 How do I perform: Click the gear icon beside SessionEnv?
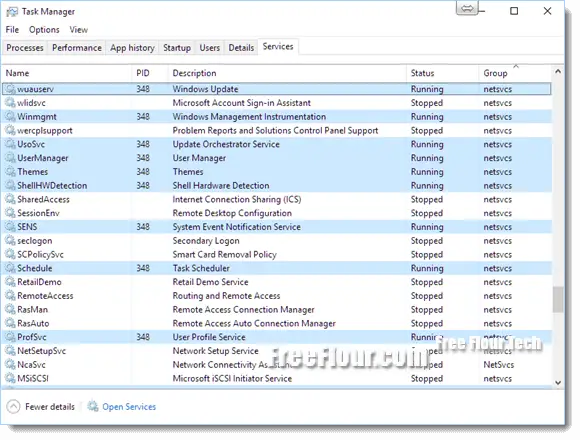point(10,213)
